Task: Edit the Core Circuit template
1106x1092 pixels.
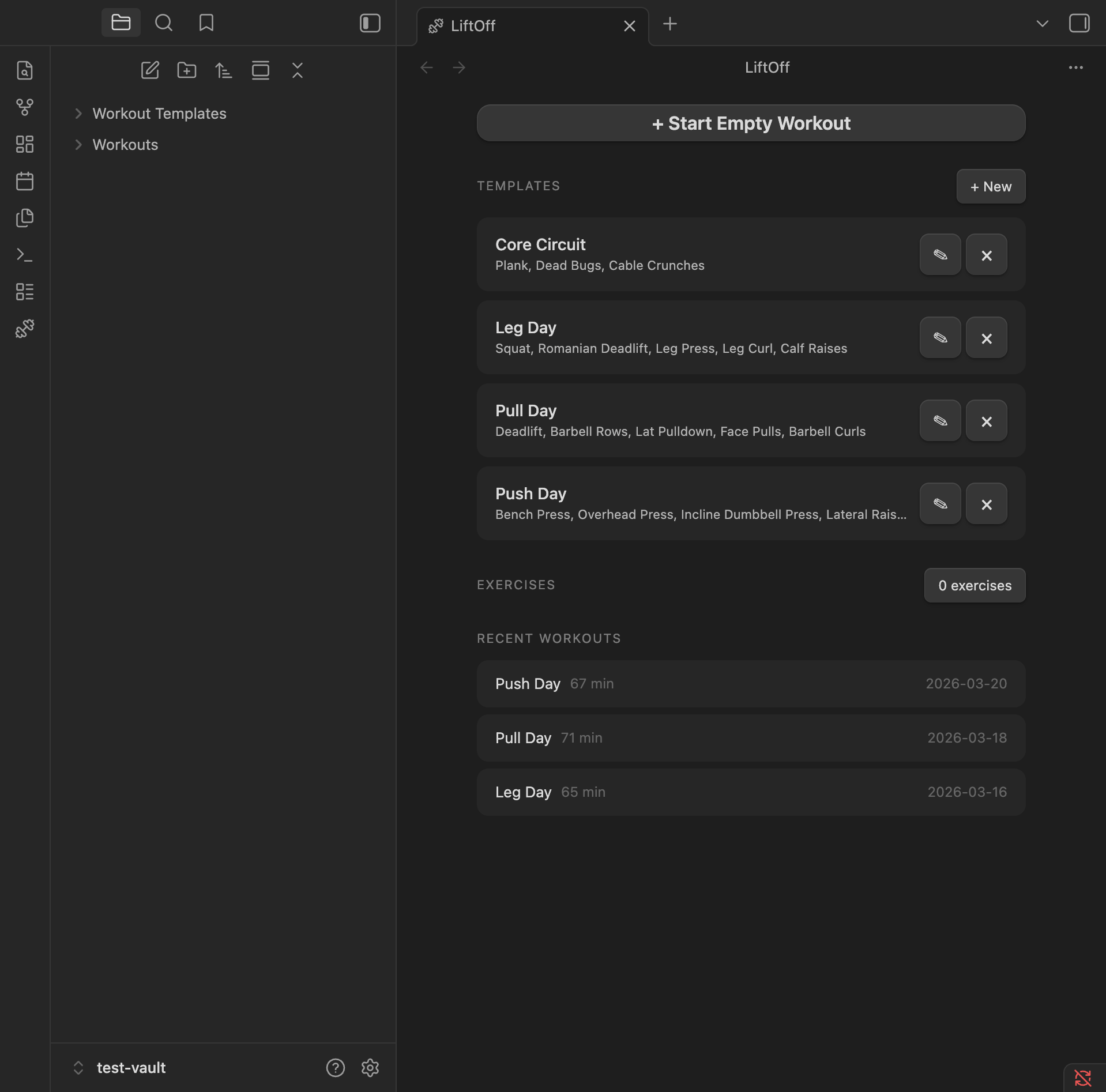Action: (940, 255)
